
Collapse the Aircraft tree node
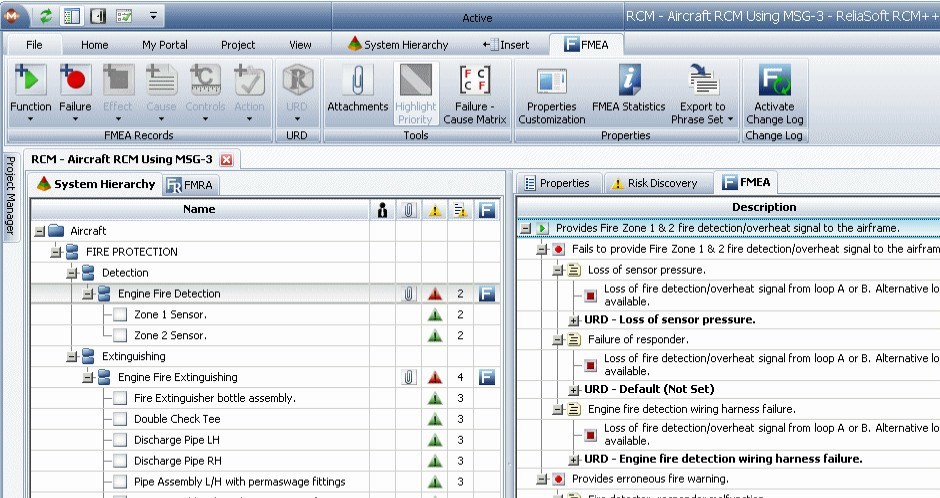pyautogui.click(x=40, y=231)
